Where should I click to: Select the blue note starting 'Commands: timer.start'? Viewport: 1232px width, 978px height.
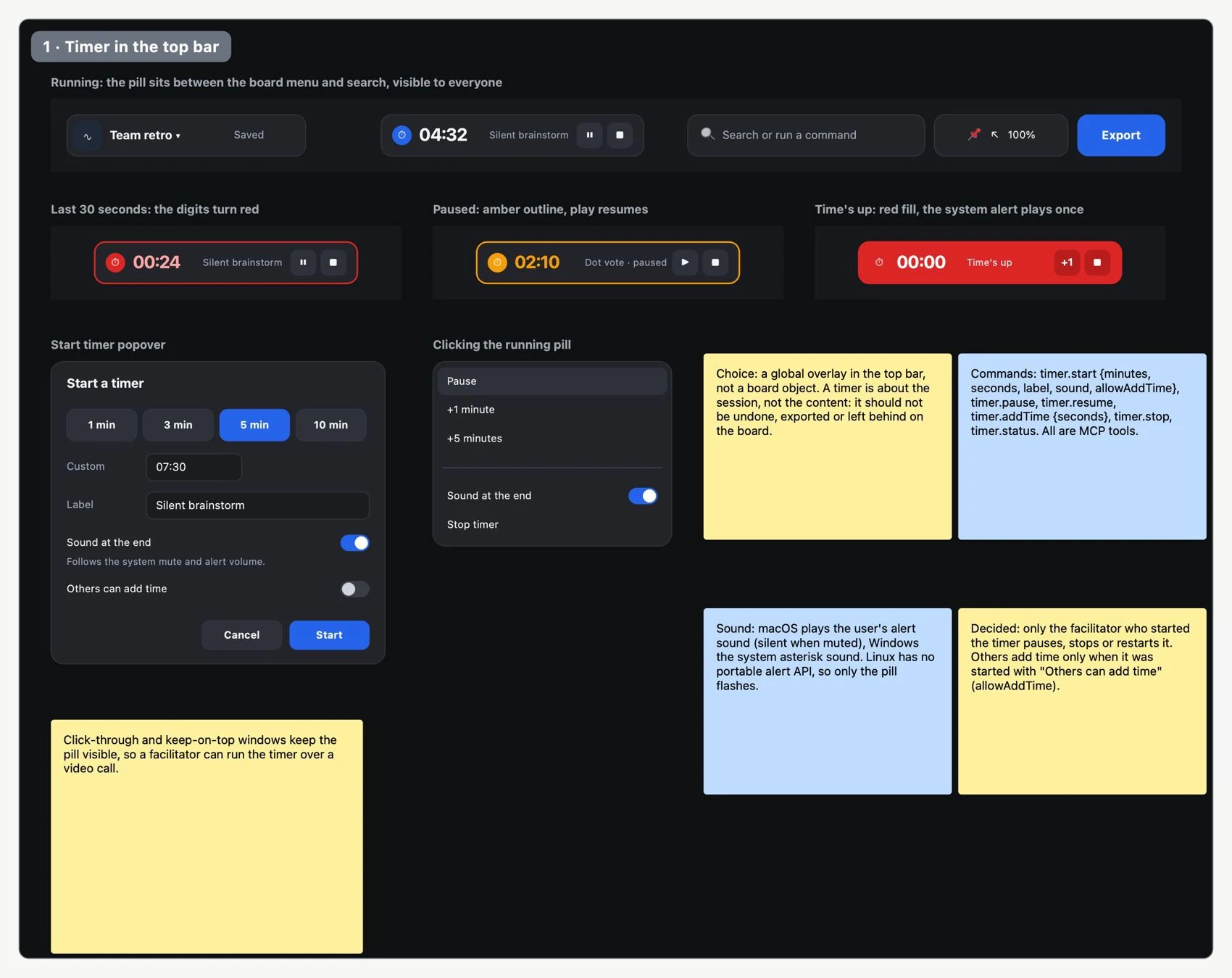[1082, 447]
